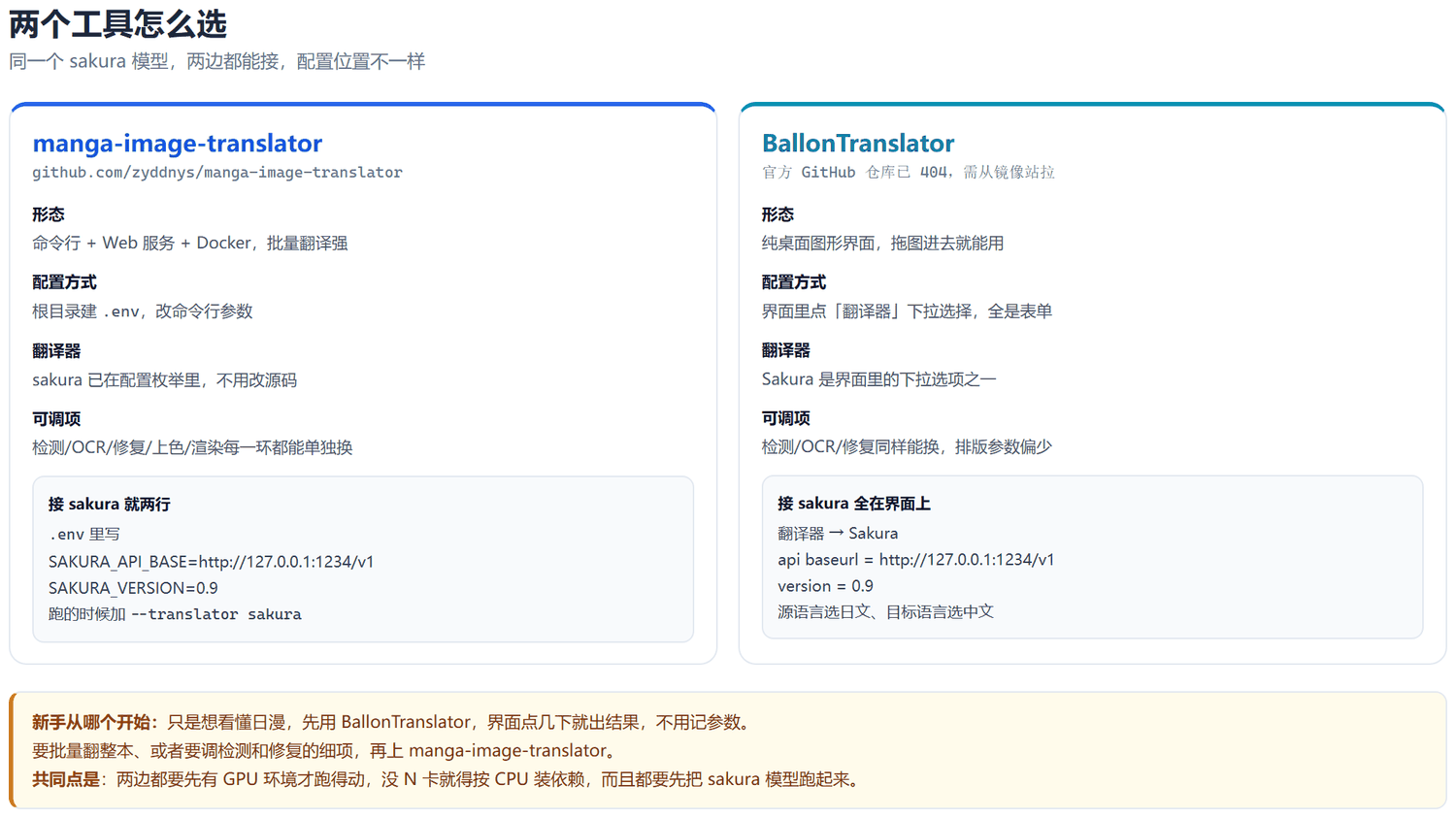The image size is (1456, 818).
Task: Click the text sakura 已在配置枚举里，不用改源码
Action: click(x=165, y=380)
